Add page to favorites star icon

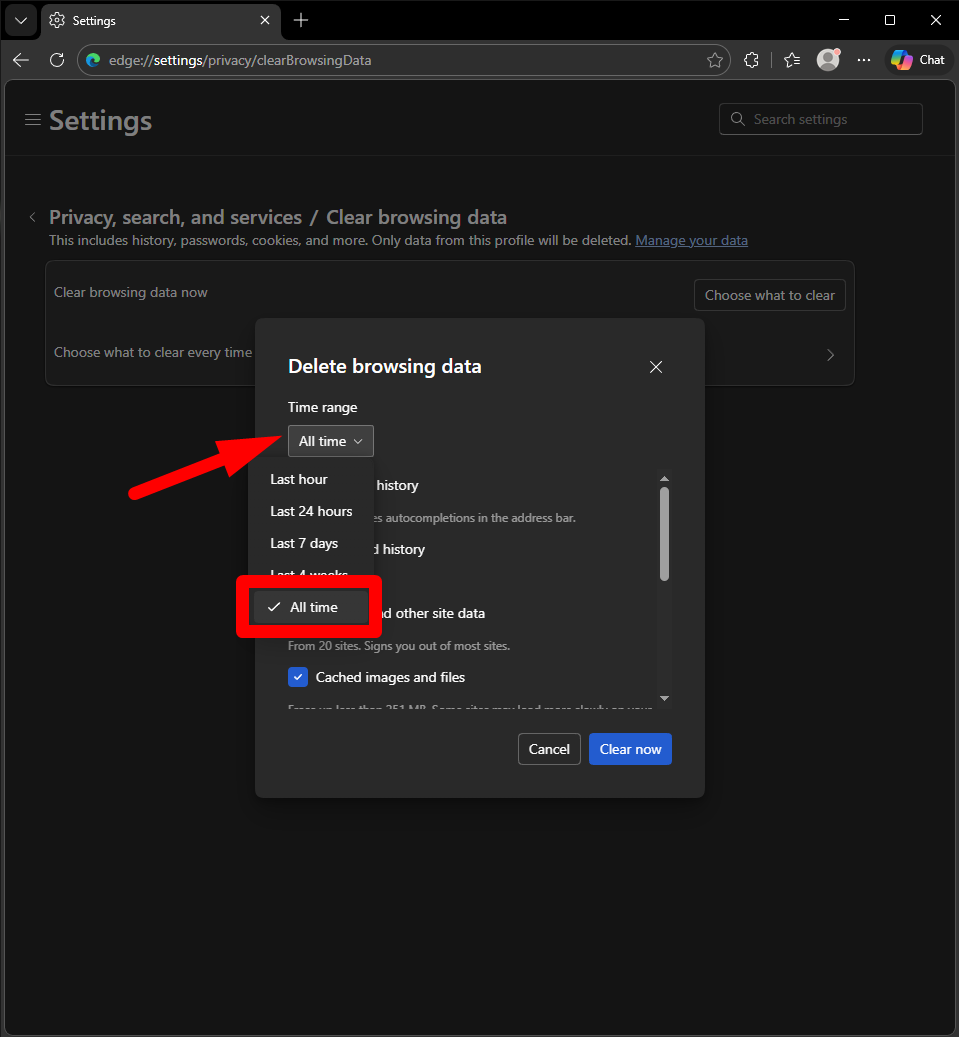coord(714,60)
